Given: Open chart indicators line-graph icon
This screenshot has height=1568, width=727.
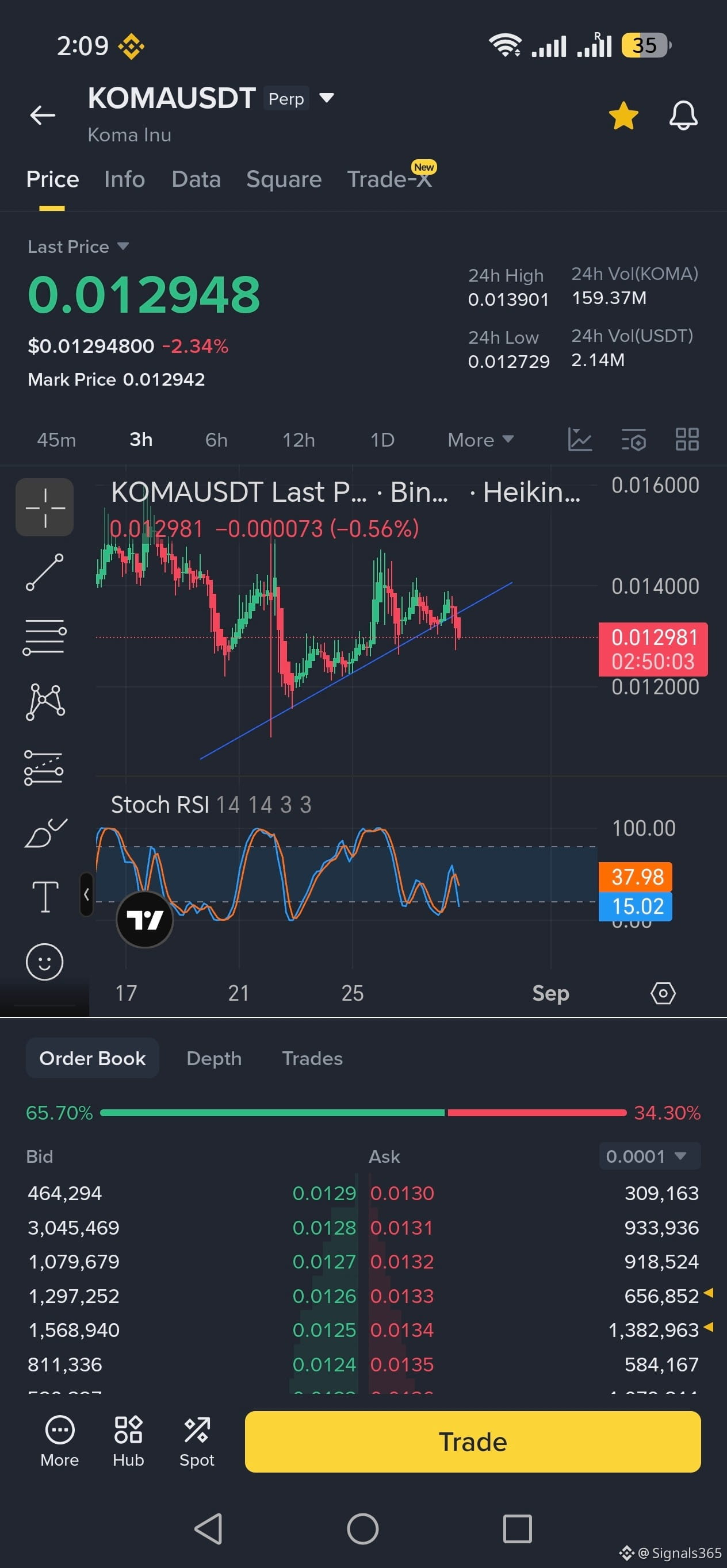Looking at the screenshot, I should [580, 439].
